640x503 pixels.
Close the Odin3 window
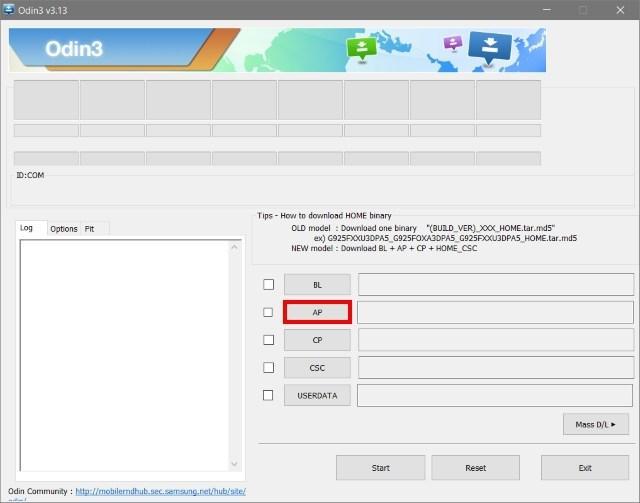pos(620,10)
